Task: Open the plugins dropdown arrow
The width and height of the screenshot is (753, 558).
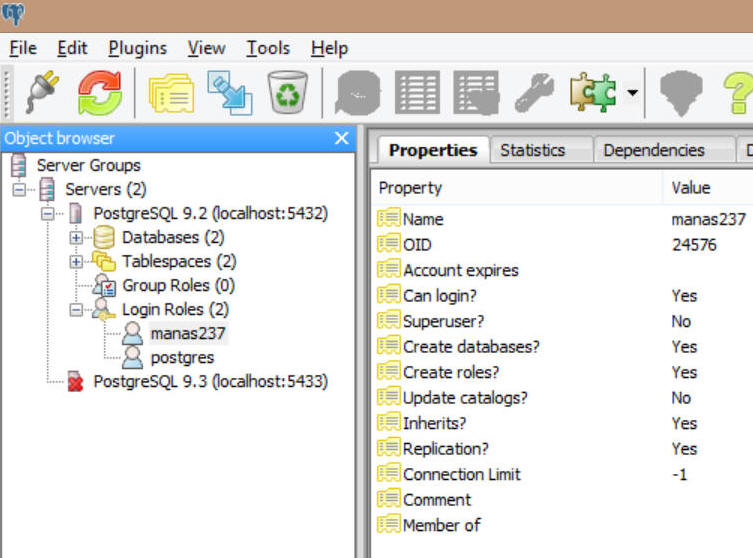Action: pos(632,92)
